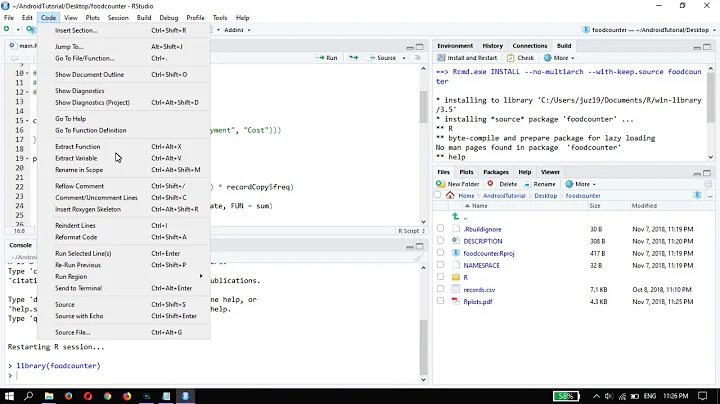Screen dimensions: 720x404
Task: Click the Check package icon
Action: pyautogui.click(x=511, y=58)
